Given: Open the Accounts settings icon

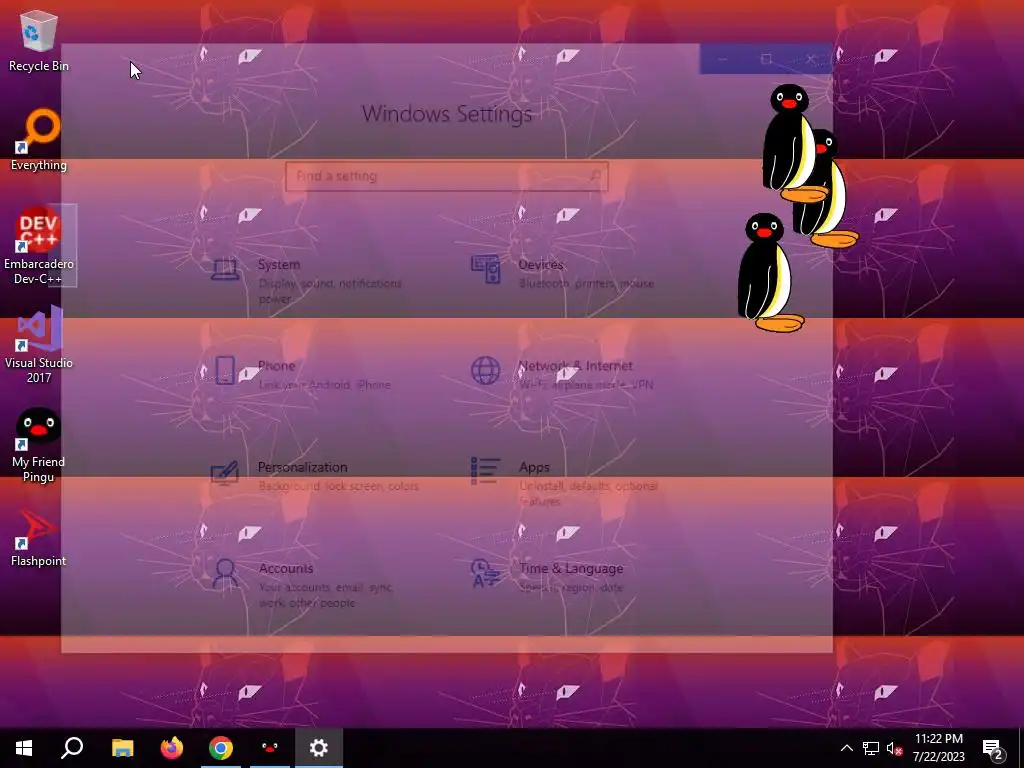Looking at the screenshot, I should coord(225,573).
